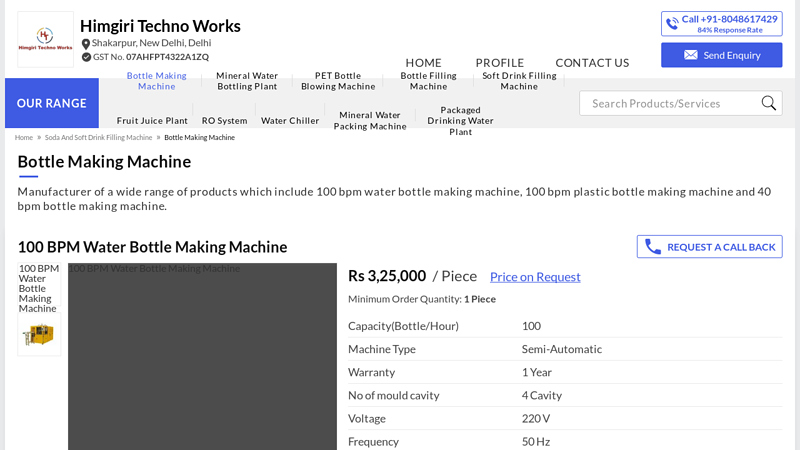This screenshot has width=800, height=450.
Task: Click Call +91-8048617429 button
Action: coord(721,24)
